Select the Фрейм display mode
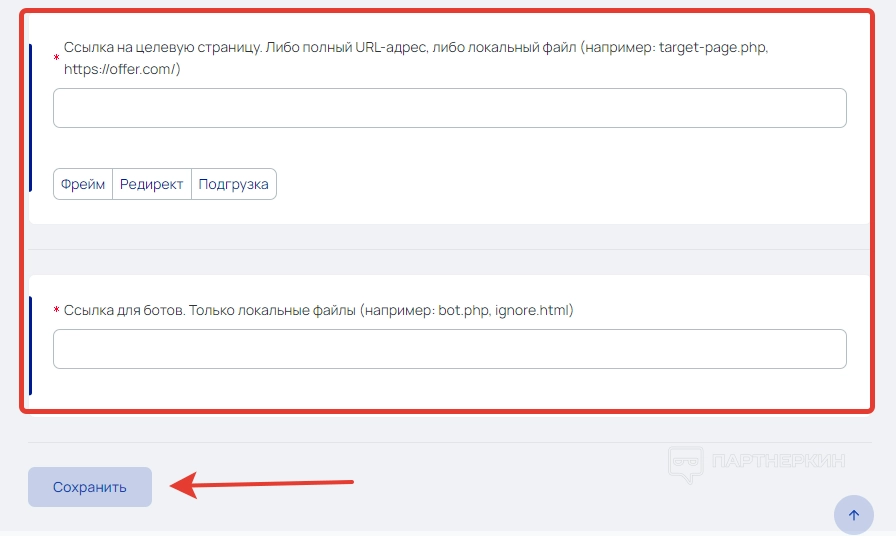Viewport: 896px width, 536px height. [83, 184]
